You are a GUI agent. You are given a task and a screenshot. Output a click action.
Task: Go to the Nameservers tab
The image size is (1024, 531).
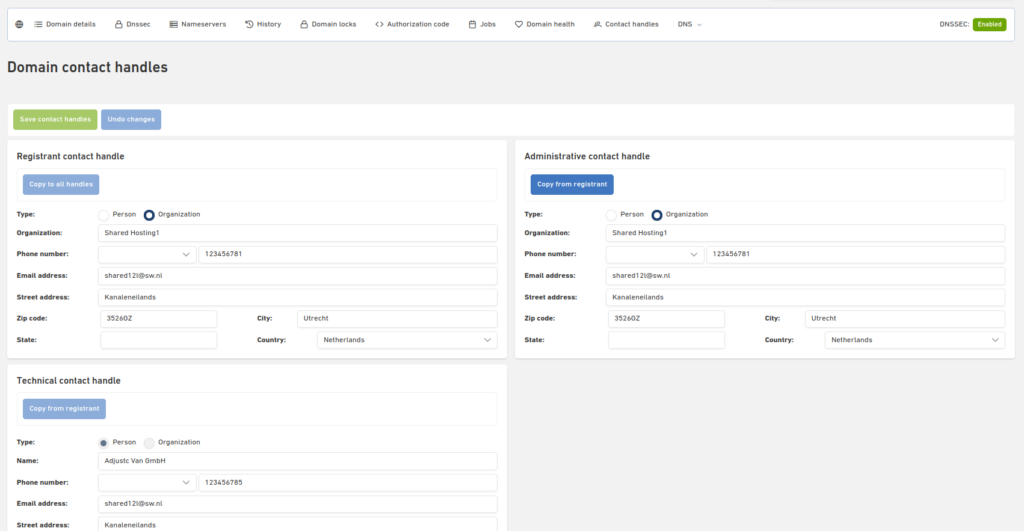point(197,24)
